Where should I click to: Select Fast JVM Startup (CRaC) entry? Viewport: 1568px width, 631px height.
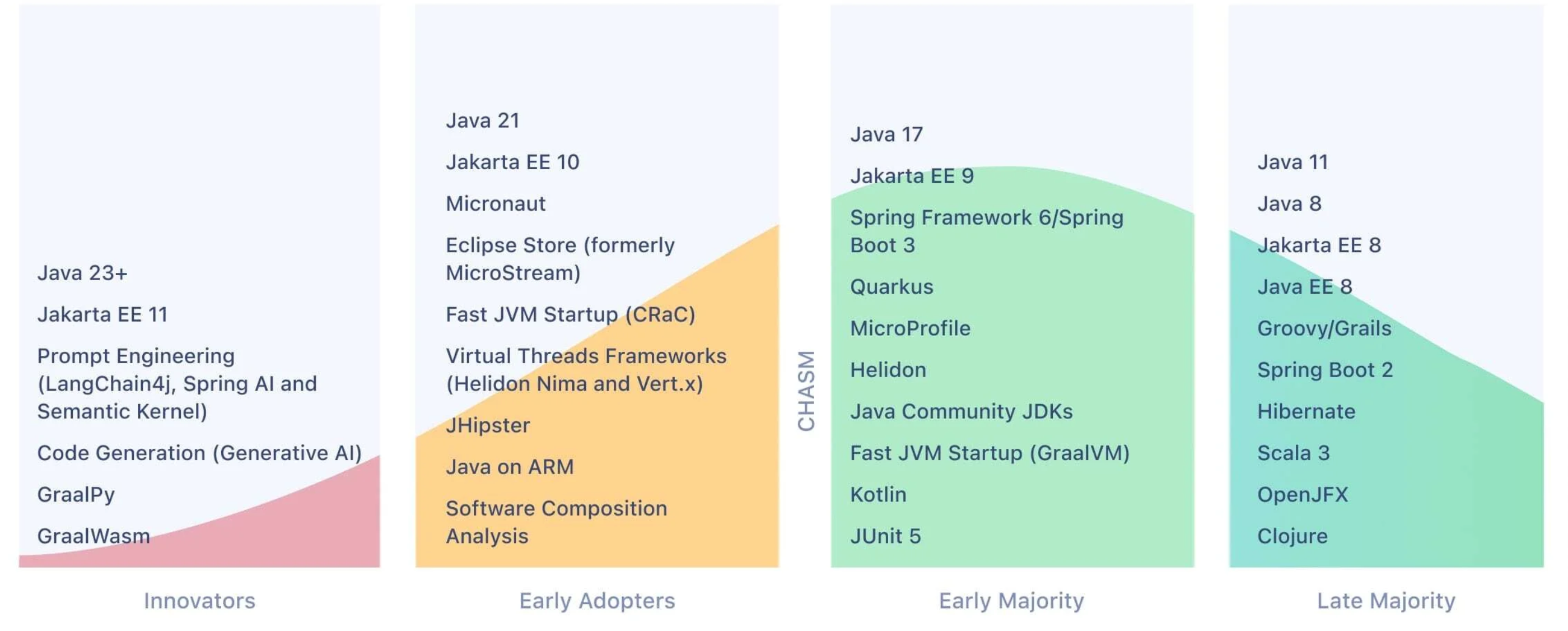pos(570,314)
